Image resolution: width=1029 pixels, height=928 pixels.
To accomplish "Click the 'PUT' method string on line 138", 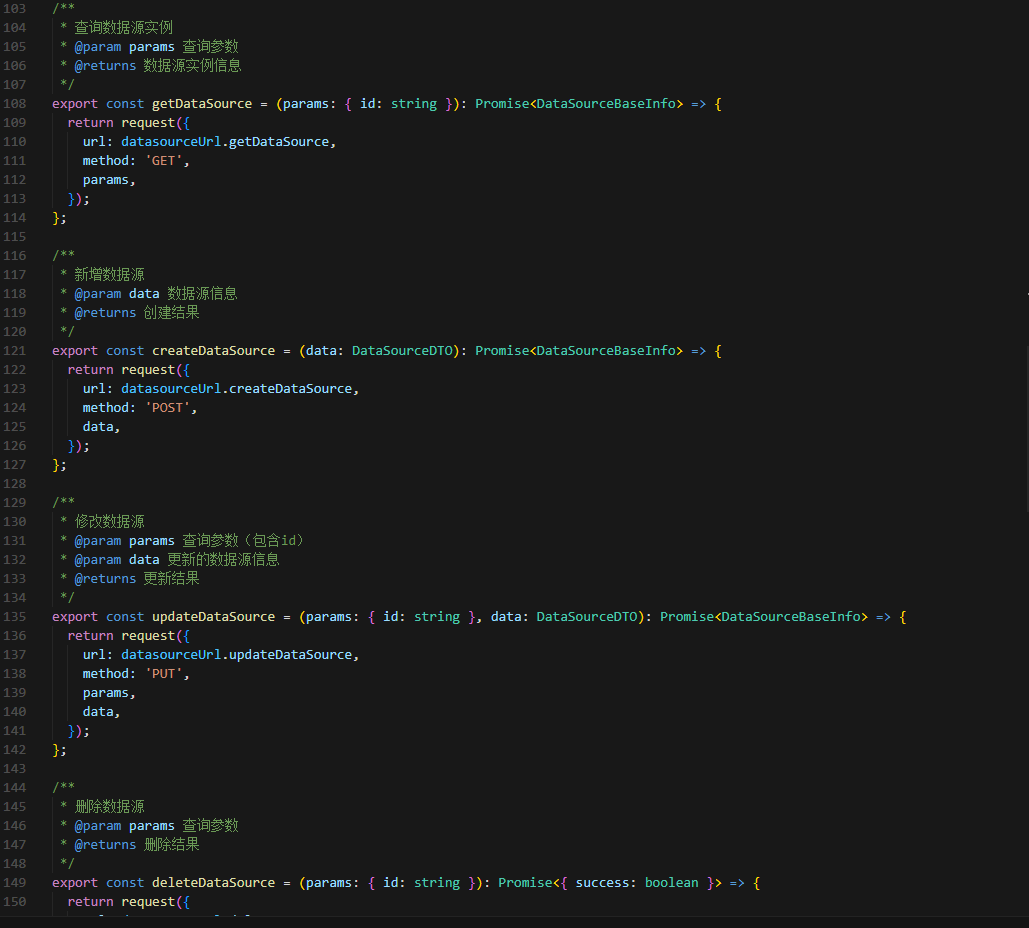I will click(163, 673).
